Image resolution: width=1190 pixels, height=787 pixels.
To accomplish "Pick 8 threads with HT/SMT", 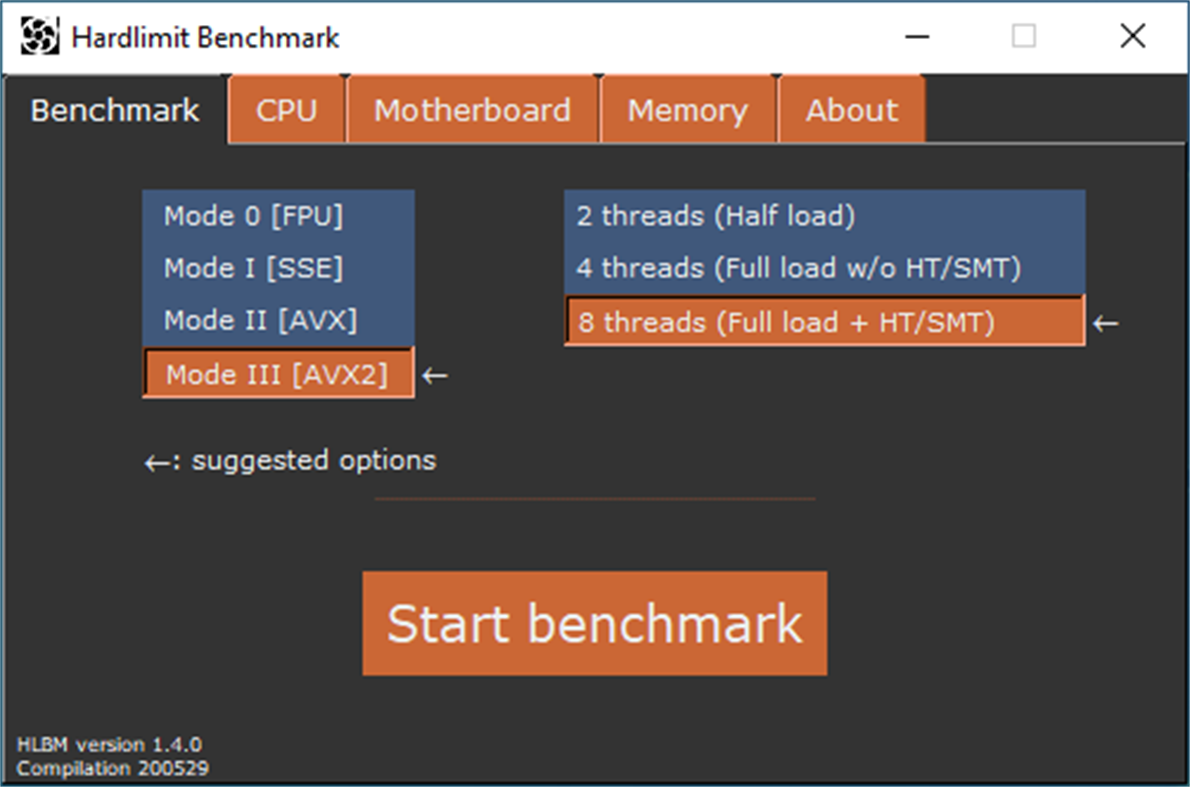I will (786, 322).
